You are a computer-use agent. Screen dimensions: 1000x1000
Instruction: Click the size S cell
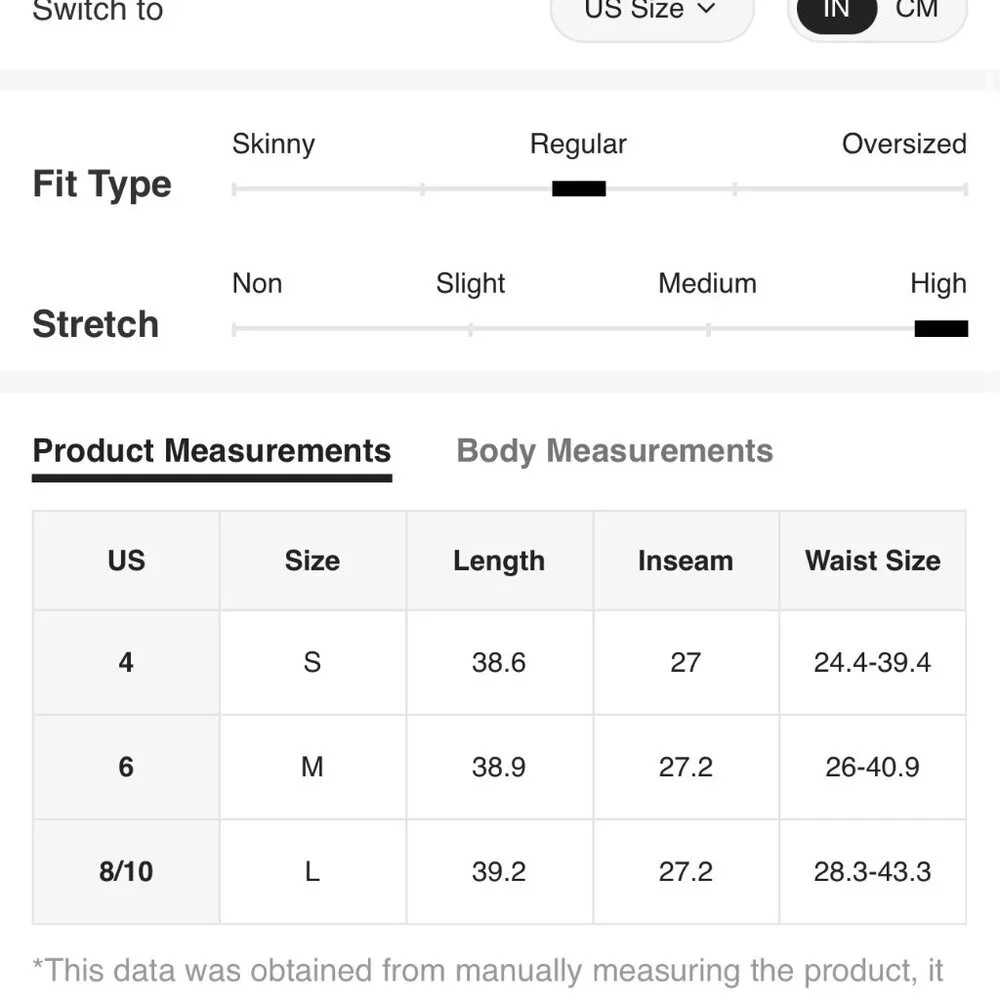312,663
